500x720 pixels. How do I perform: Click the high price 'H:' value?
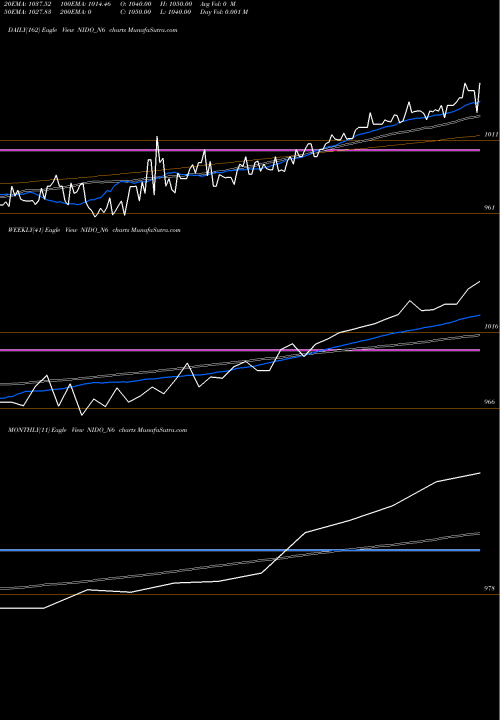(x=176, y=4)
